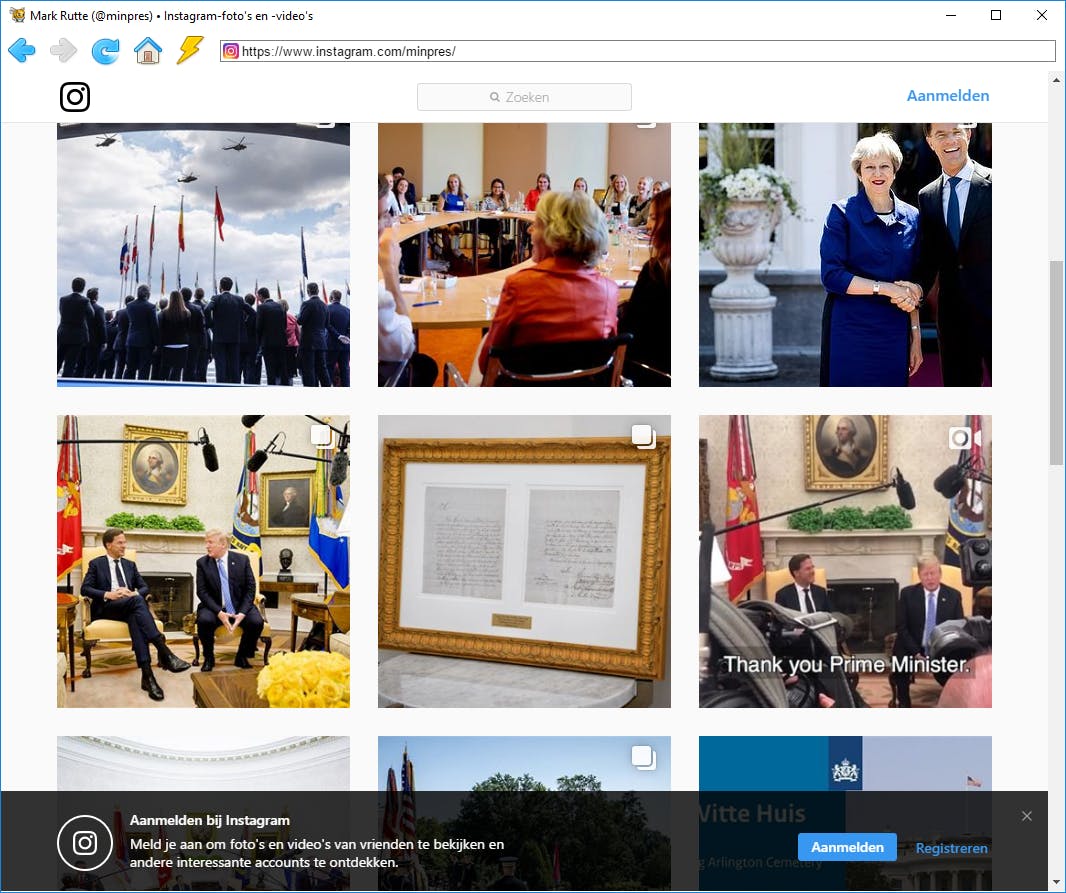Image resolution: width=1066 pixels, height=893 pixels.
Task: Open Registreren to create an account
Action: pyautogui.click(x=951, y=847)
